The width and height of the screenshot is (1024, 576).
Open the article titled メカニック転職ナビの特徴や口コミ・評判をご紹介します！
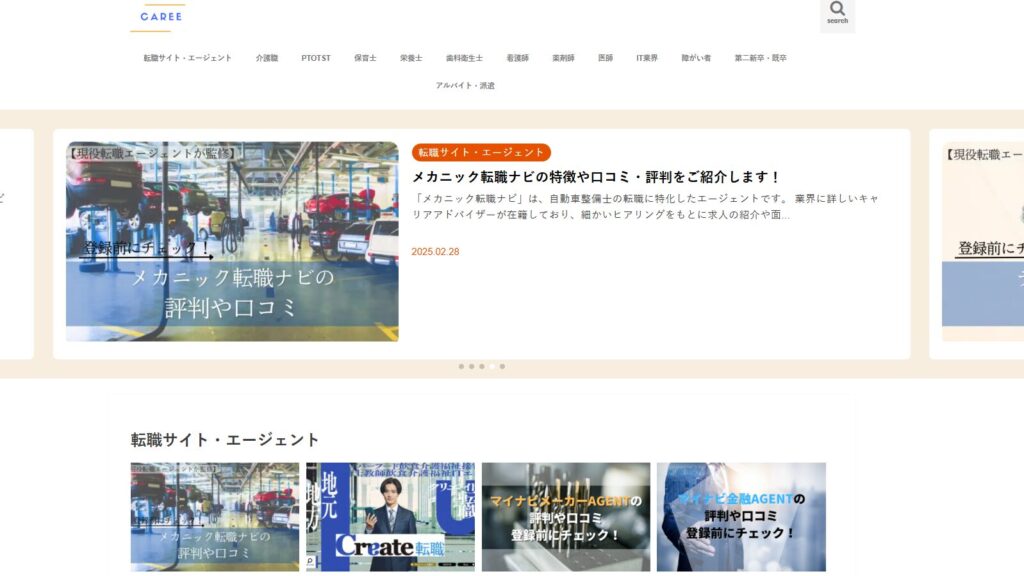[596, 177]
